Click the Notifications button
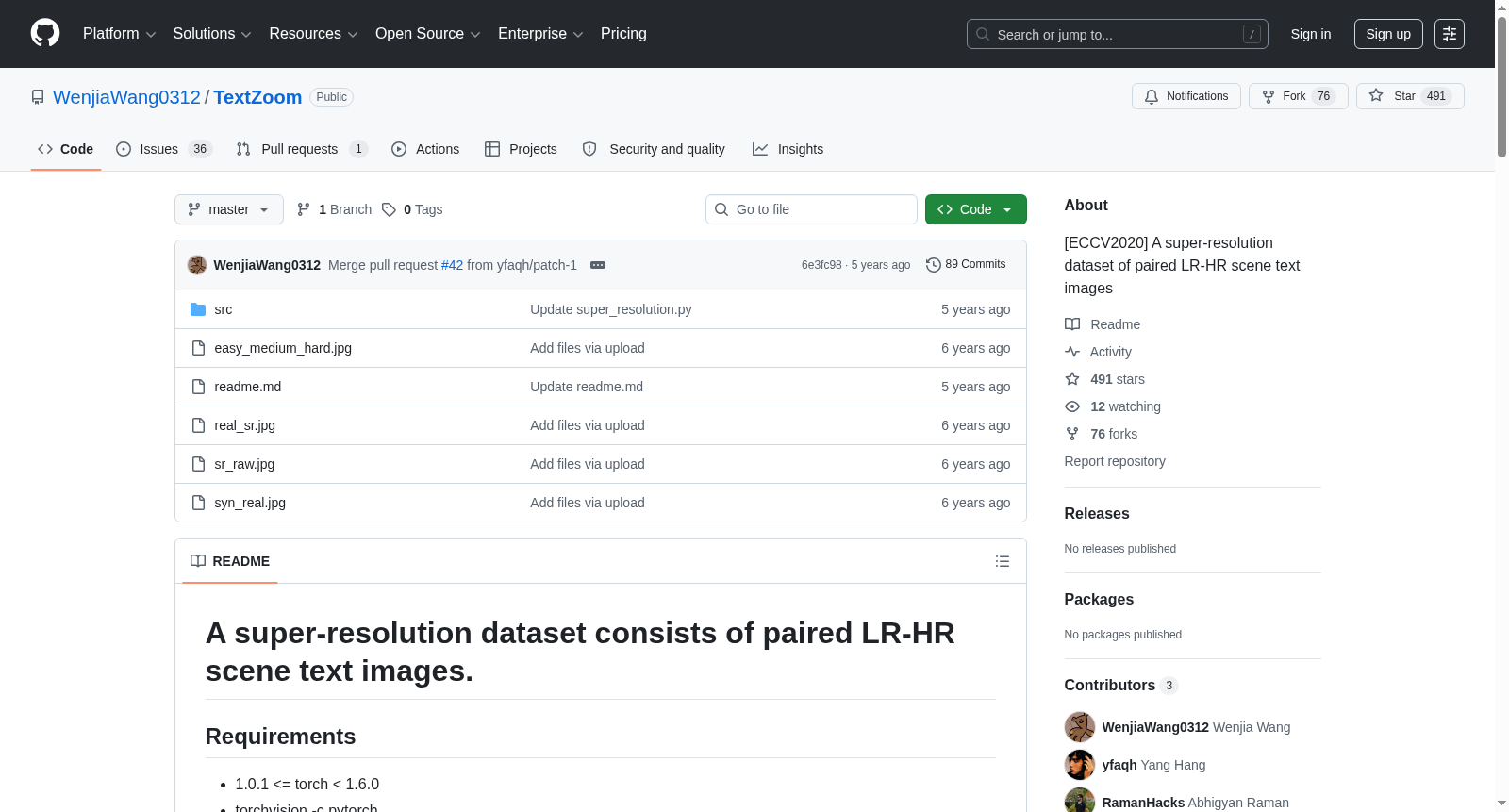 coord(1186,96)
